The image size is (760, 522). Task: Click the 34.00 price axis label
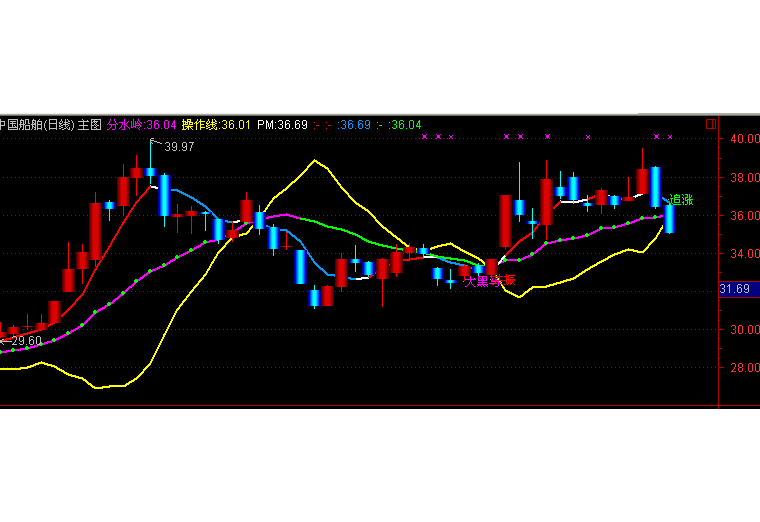[x=739, y=253]
